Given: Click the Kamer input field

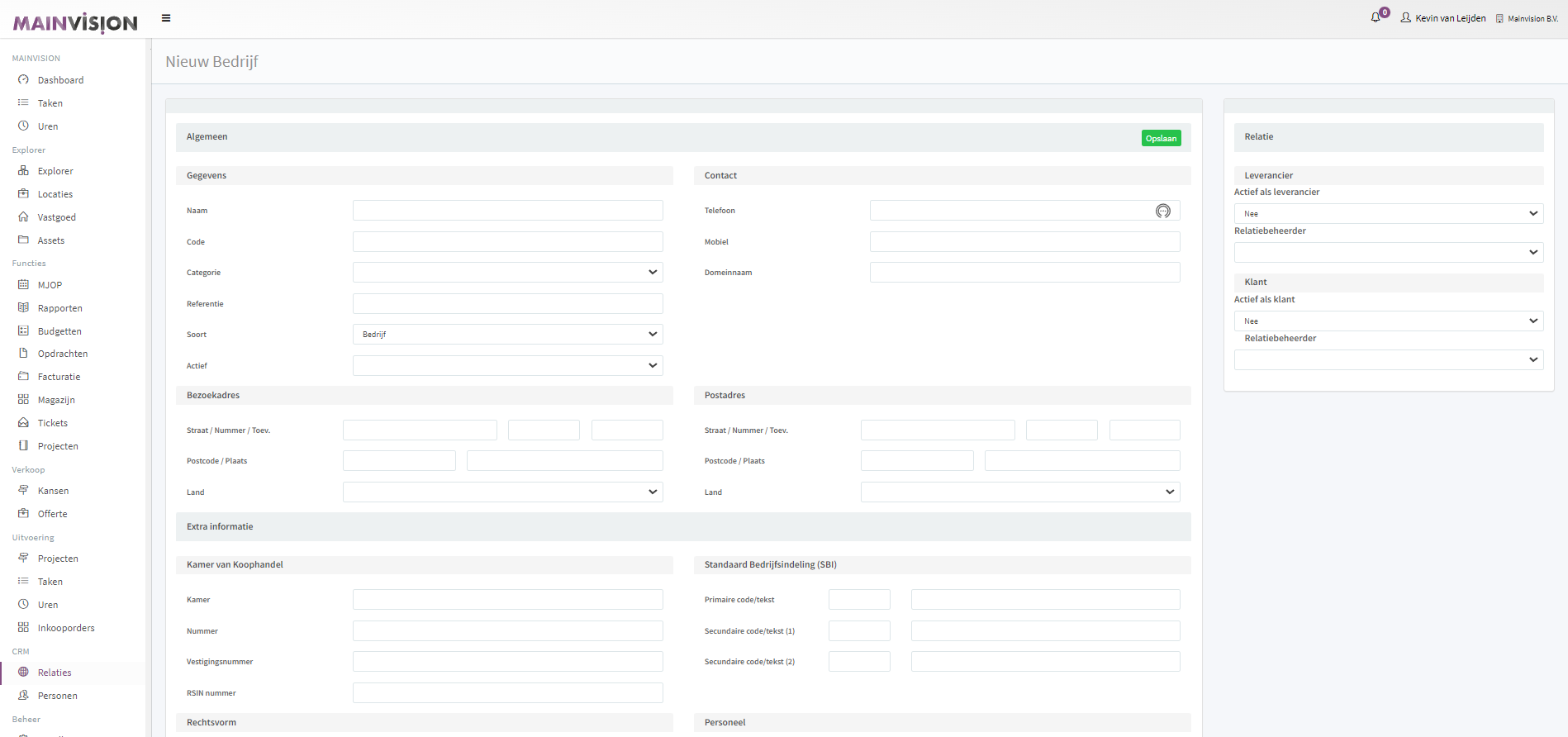Looking at the screenshot, I should tap(507, 600).
